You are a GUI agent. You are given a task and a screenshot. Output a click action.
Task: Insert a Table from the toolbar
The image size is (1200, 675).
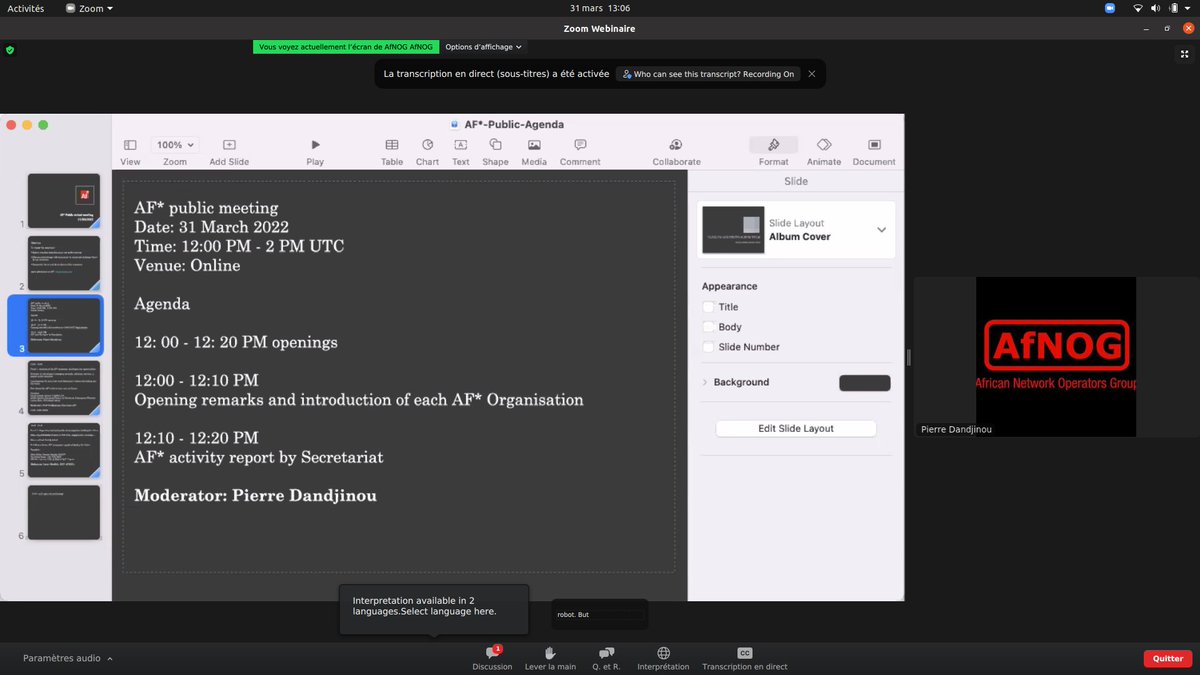coord(392,145)
